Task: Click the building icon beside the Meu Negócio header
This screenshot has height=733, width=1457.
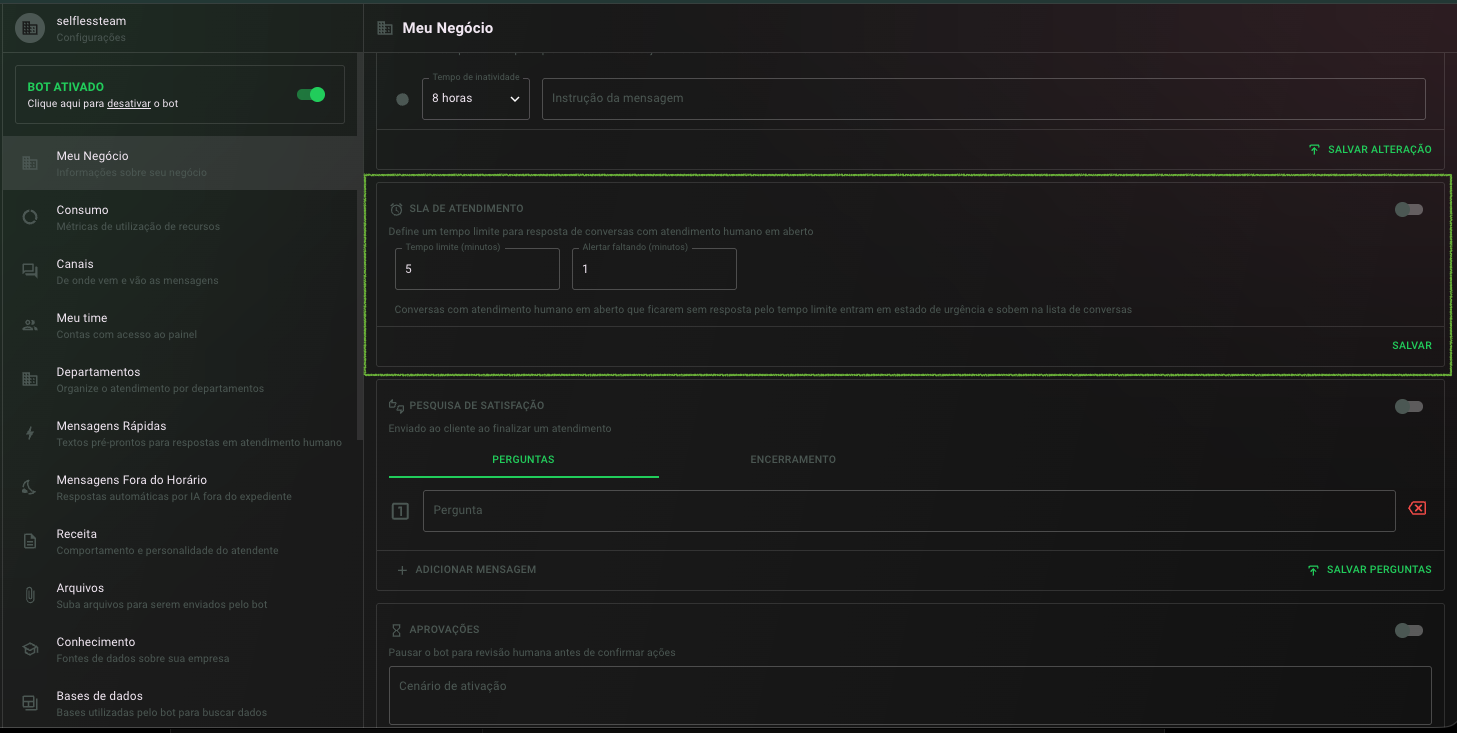Action: click(385, 28)
